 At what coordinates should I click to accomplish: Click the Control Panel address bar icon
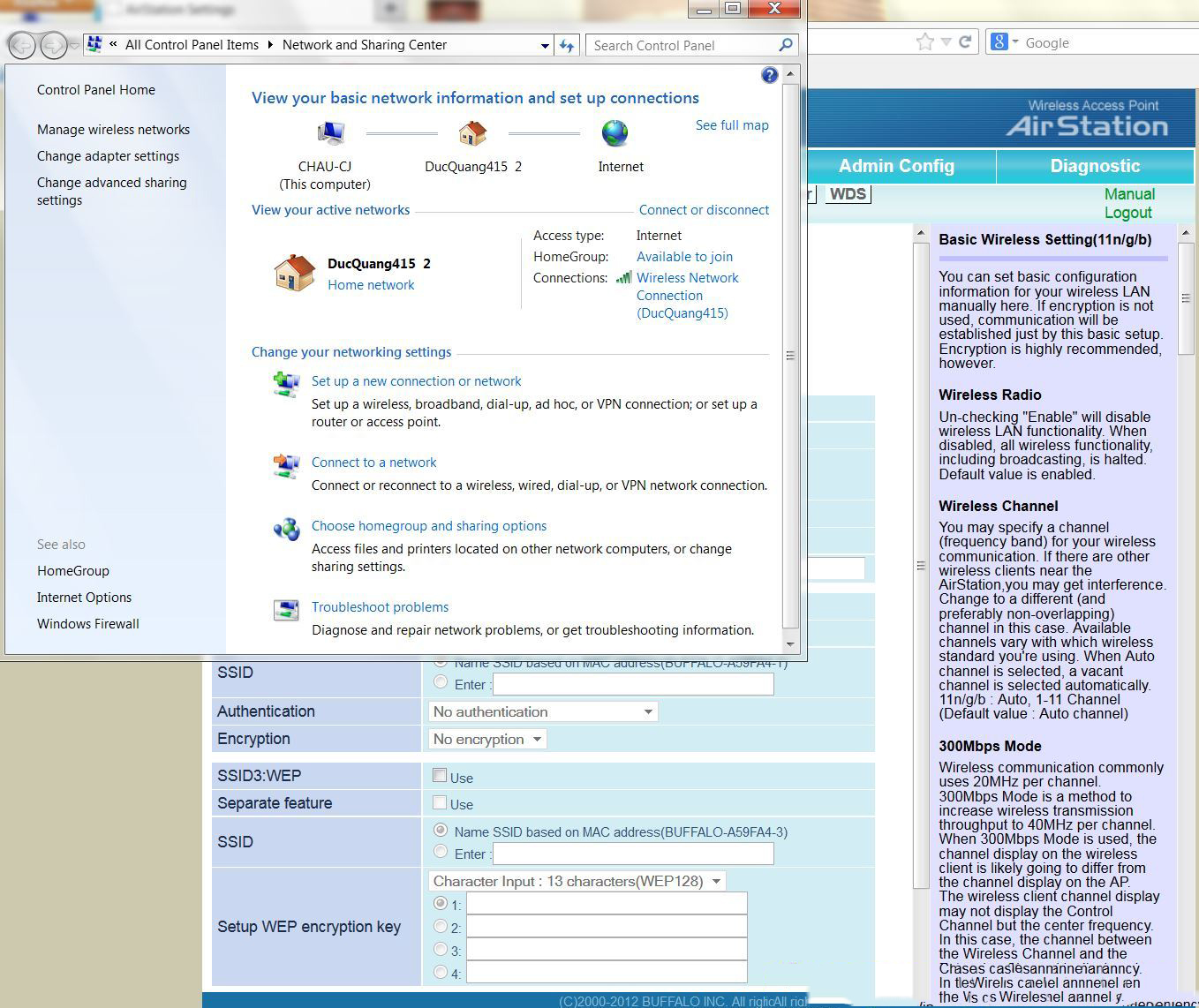[94, 44]
